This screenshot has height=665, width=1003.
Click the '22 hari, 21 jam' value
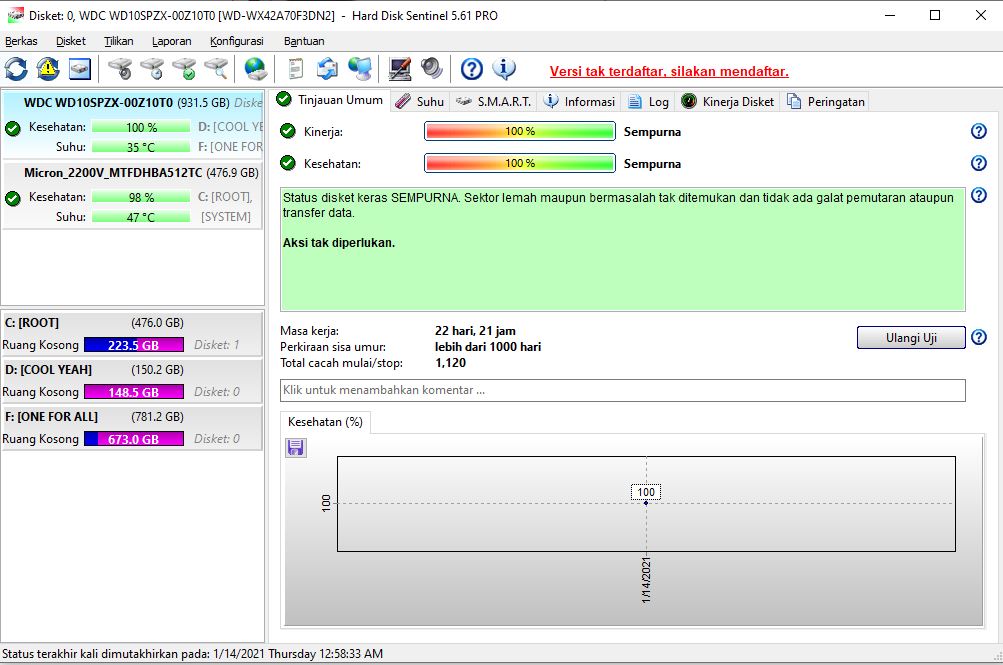pyautogui.click(x=475, y=331)
